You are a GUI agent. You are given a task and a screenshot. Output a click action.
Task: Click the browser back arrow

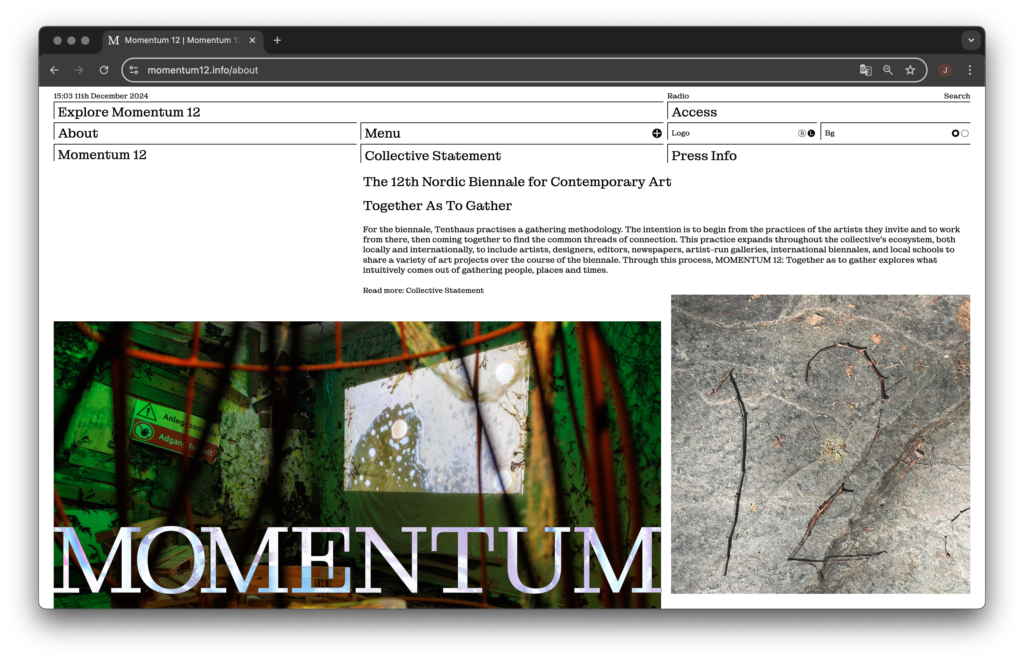(54, 70)
